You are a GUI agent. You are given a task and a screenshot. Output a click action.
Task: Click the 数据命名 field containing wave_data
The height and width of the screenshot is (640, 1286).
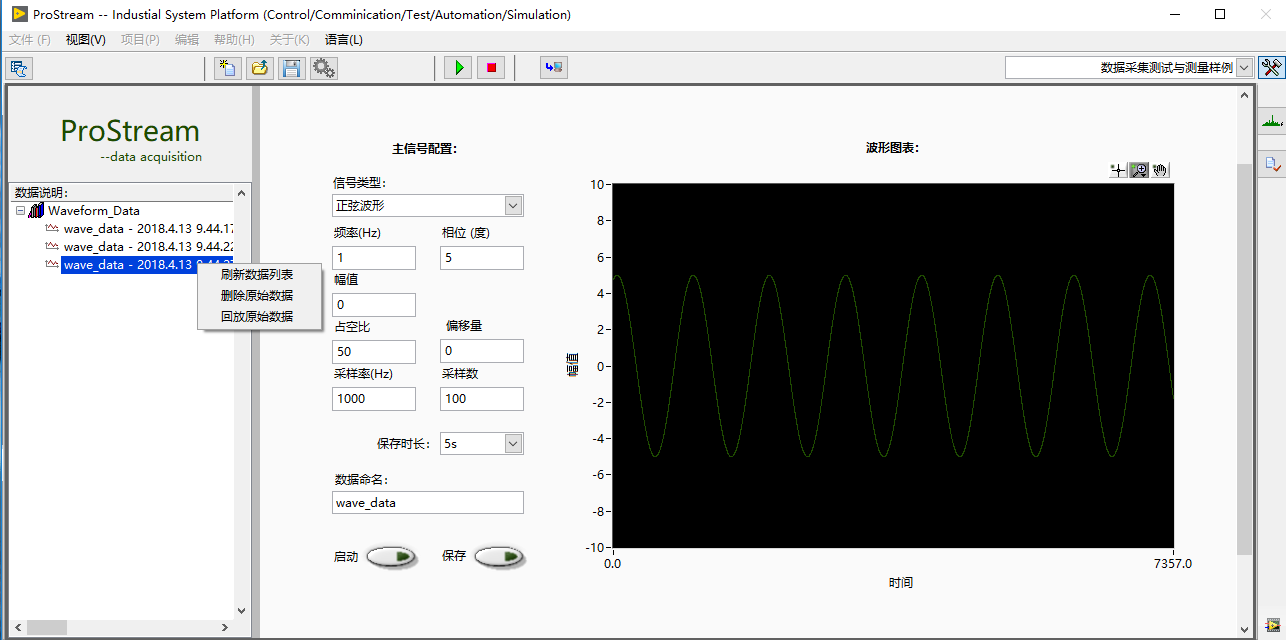pyautogui.click(x=428, y=503)
